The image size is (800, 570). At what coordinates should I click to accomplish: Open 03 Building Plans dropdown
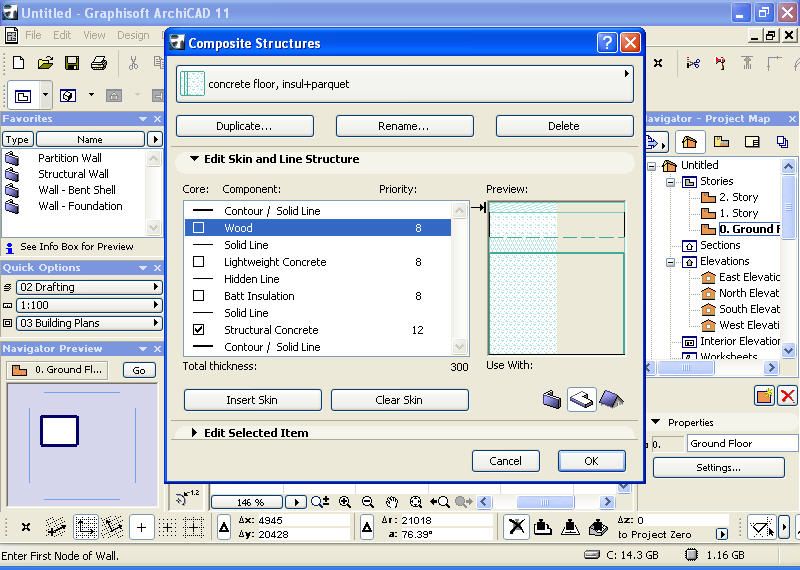click(89, 323)
